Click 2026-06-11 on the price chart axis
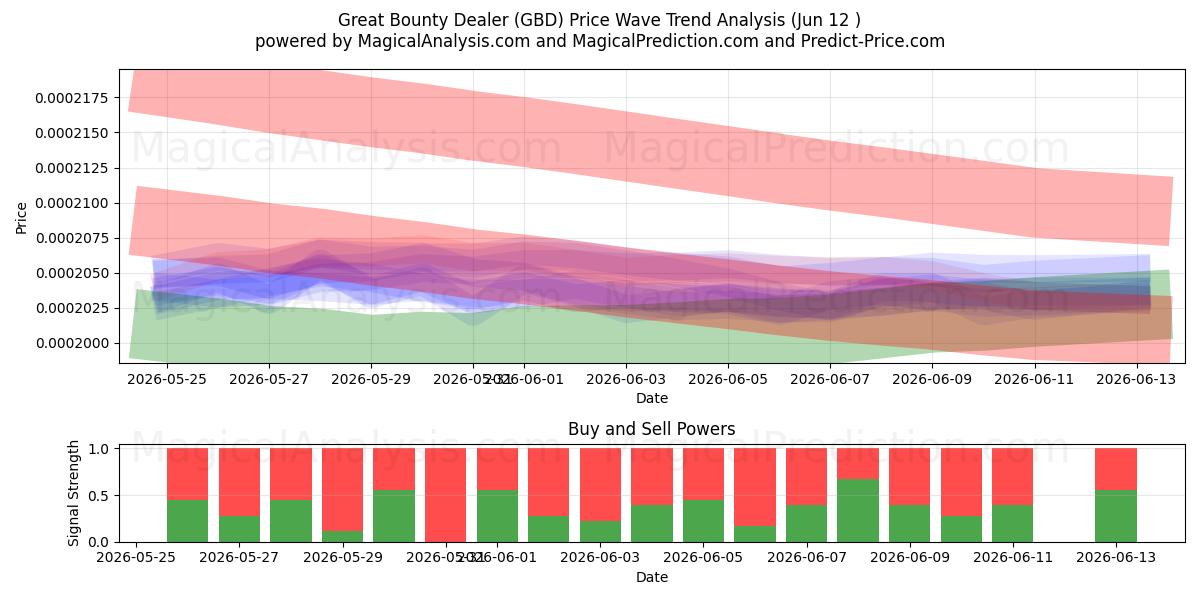The width and height of the screenshot is (1200, 600). pyautogui.click(x=1035, y=379)
